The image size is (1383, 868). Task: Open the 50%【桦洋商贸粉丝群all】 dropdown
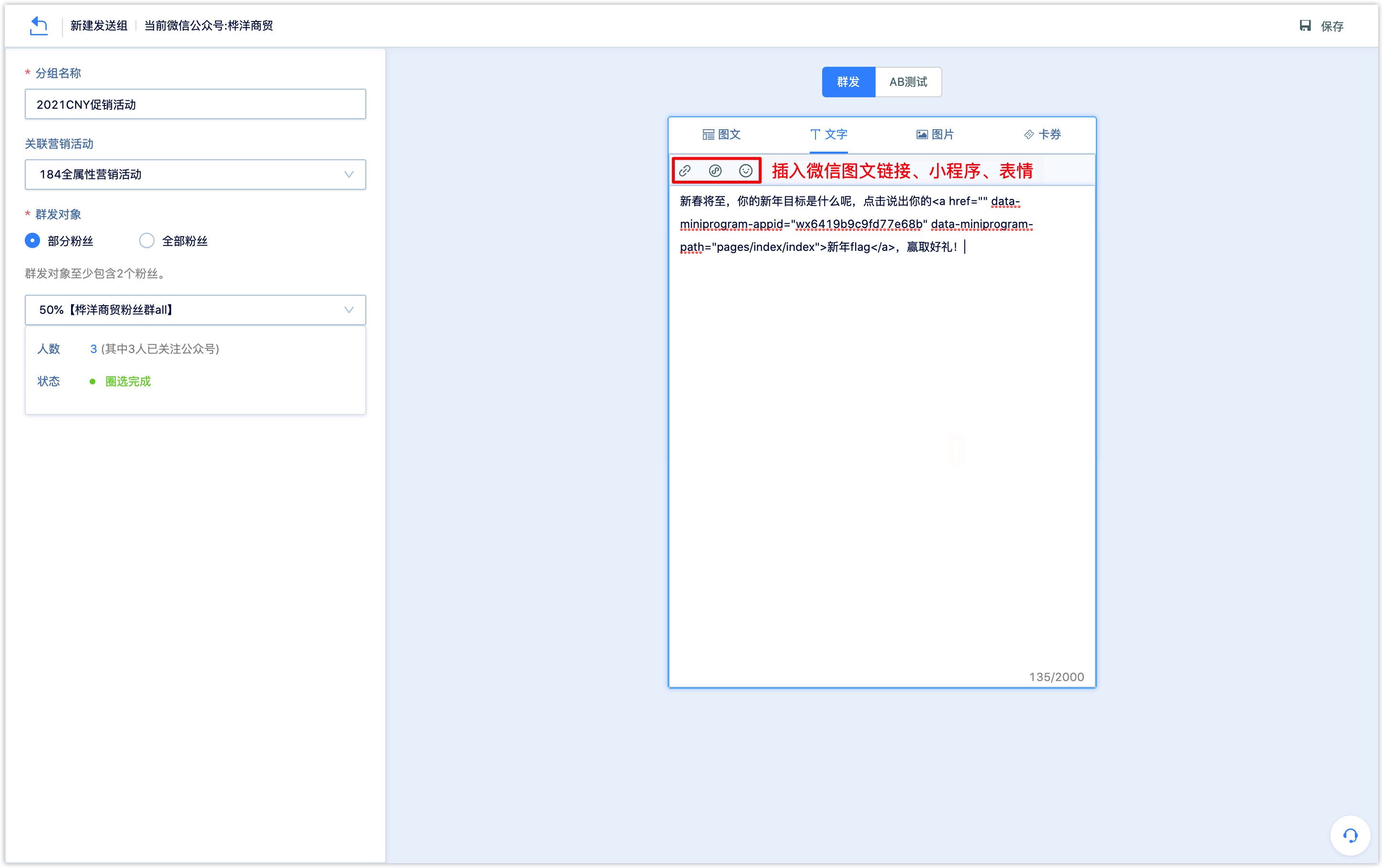click(195, 310)
